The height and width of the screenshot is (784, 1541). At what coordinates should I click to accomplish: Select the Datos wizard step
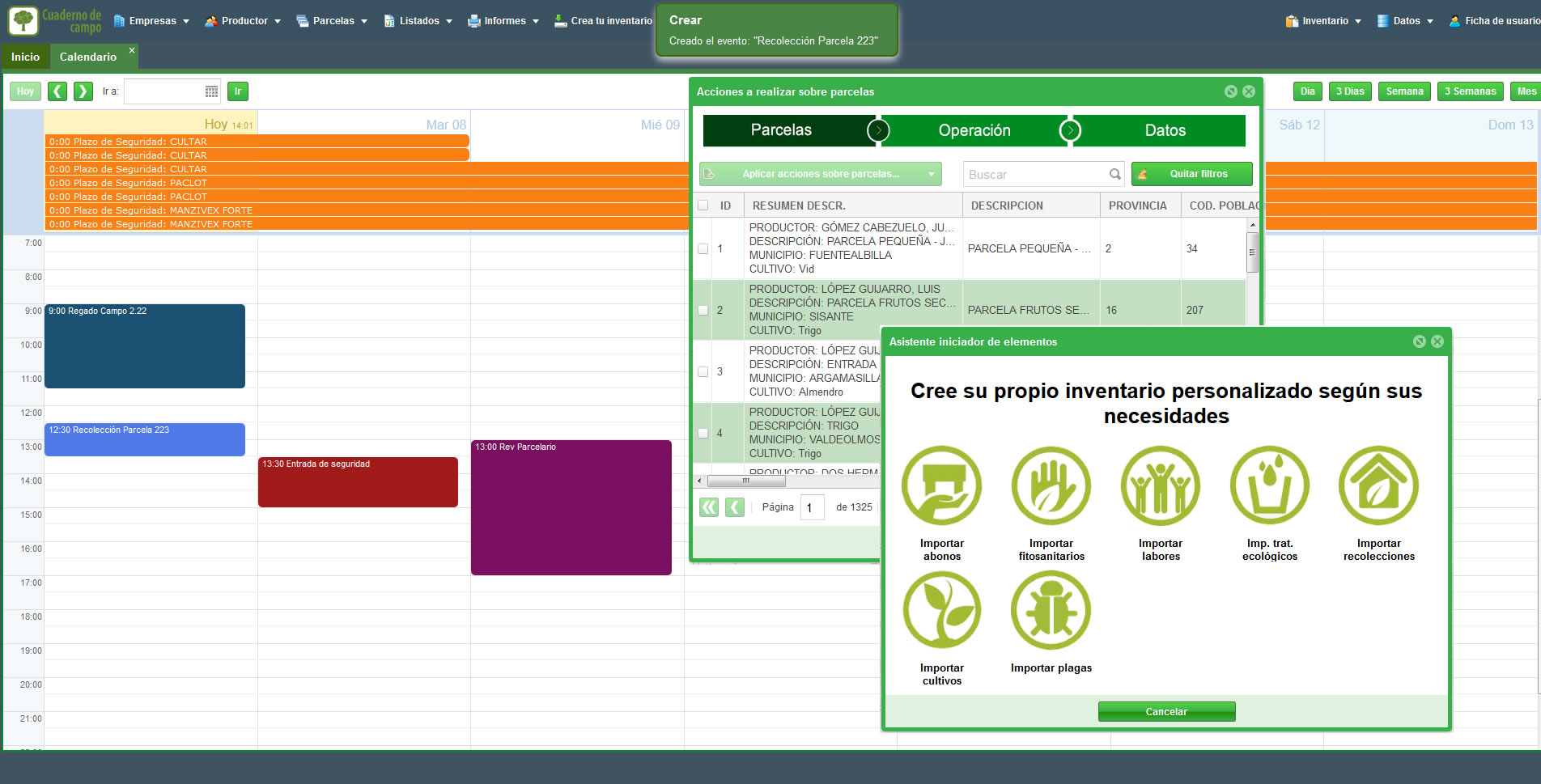click(x=1165, y=130)
